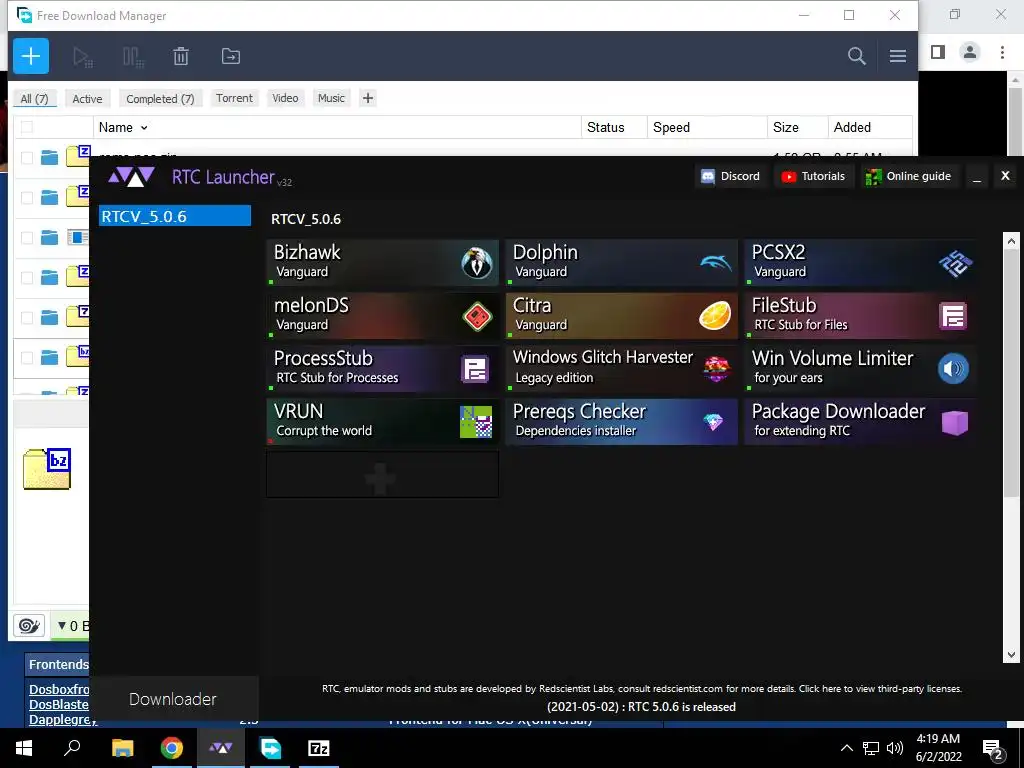The height and width of the screenshot is (768, 1024).
Task: Click the empty plus add tile
Action: pos(382,475)
